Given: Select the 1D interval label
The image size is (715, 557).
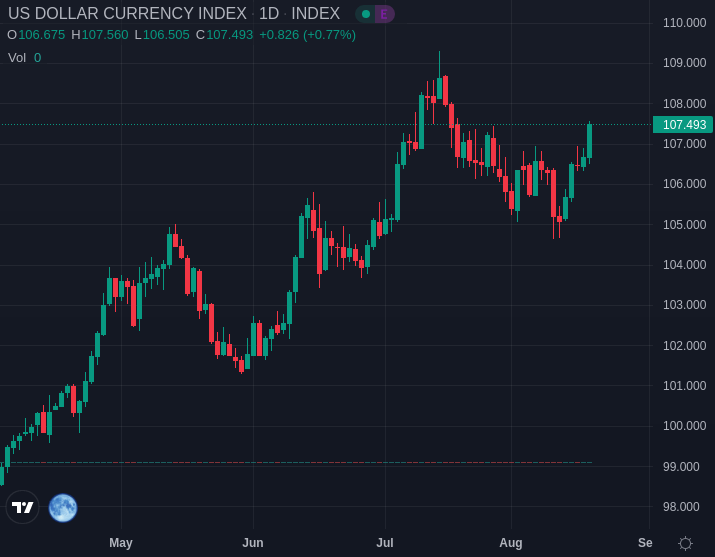Looking at the screenshot, I should [x=269, y=14].
